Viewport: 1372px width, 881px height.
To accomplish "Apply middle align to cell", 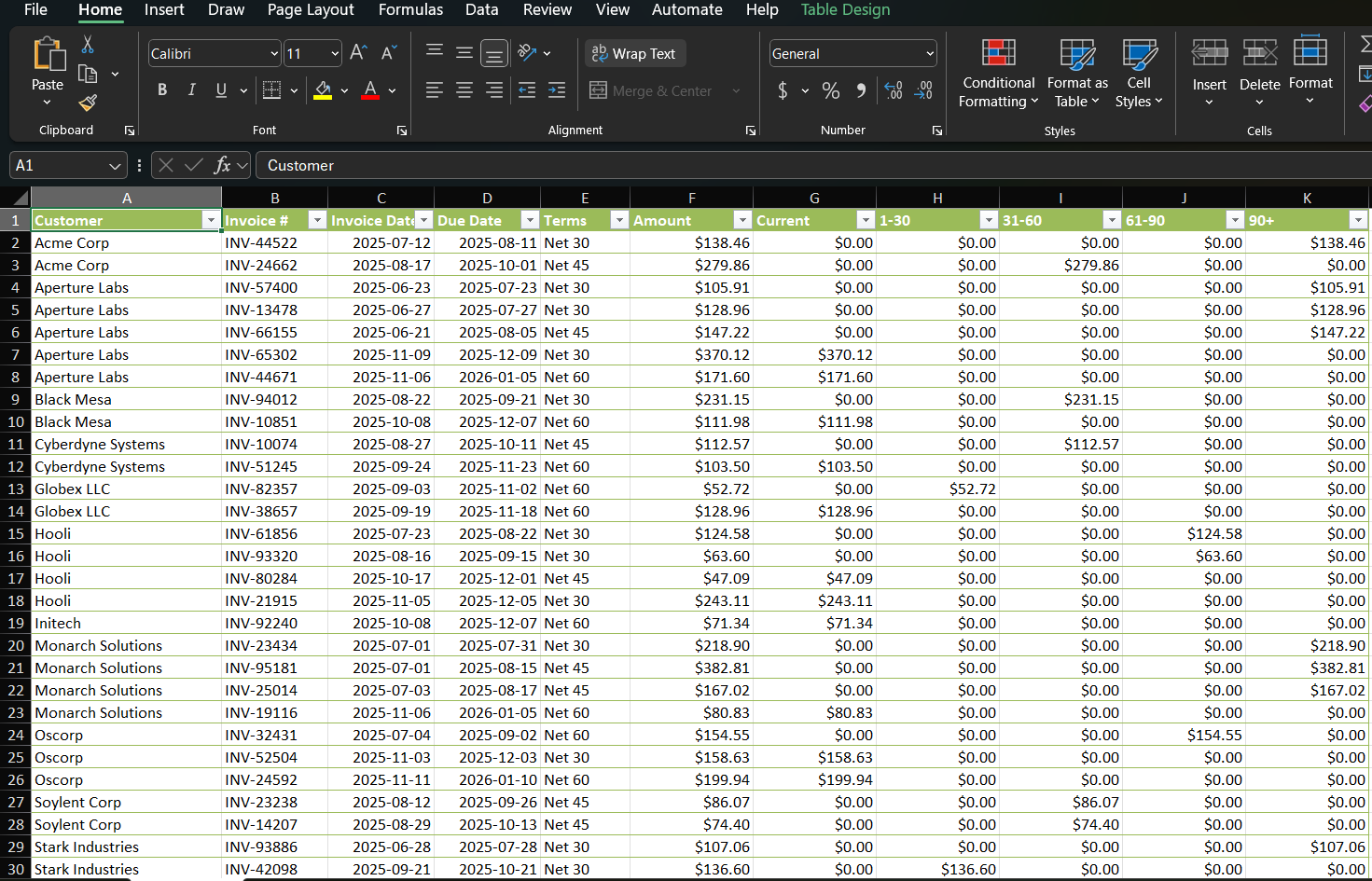I will pyautogui.click(x=464, y=52).
